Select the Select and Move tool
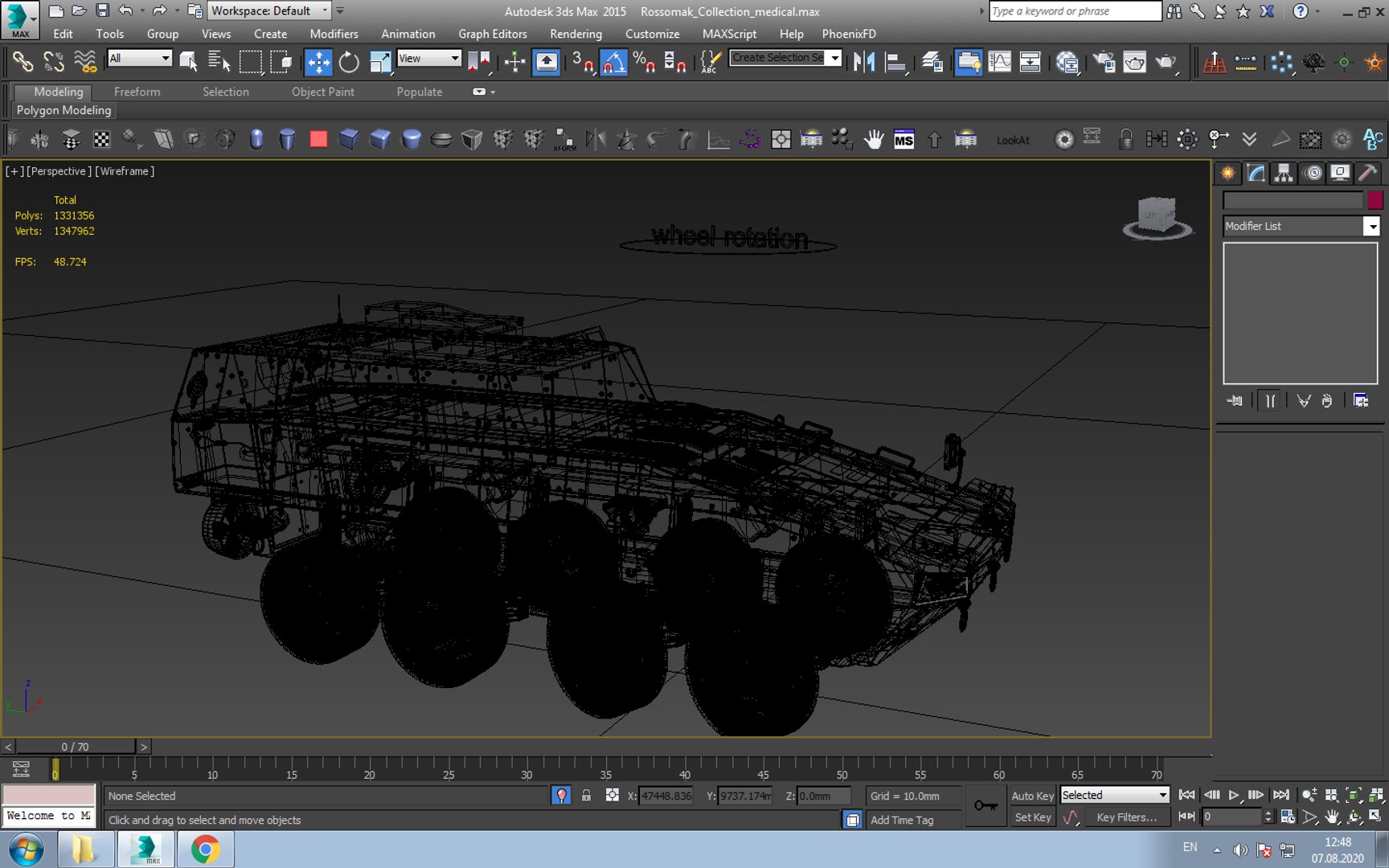This screenshot has height=868, width=1389. coord(318,62)
